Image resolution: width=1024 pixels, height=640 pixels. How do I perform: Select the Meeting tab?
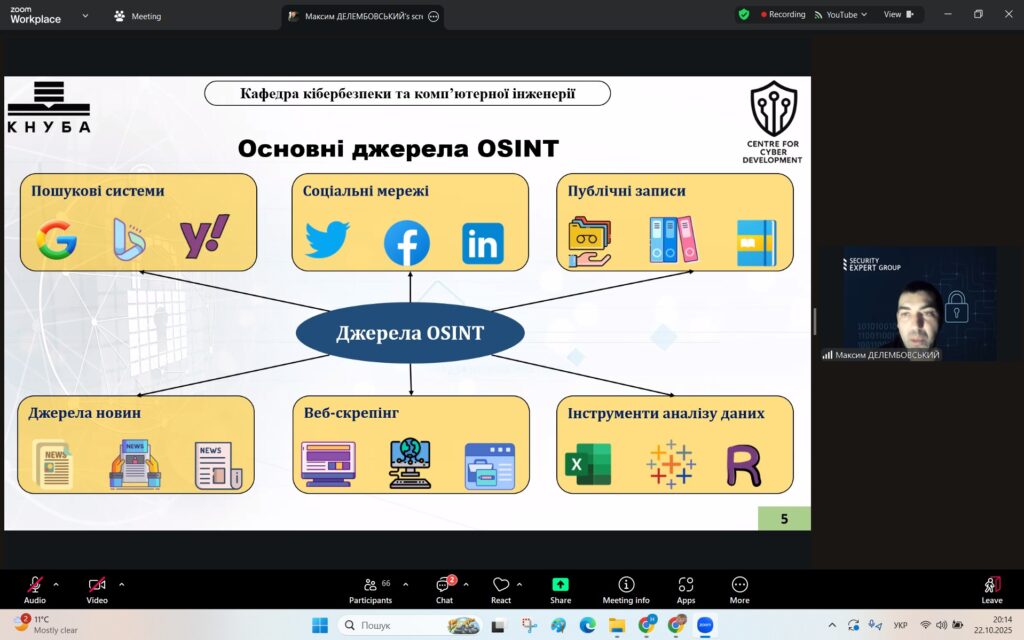click(x=138, y=16)
